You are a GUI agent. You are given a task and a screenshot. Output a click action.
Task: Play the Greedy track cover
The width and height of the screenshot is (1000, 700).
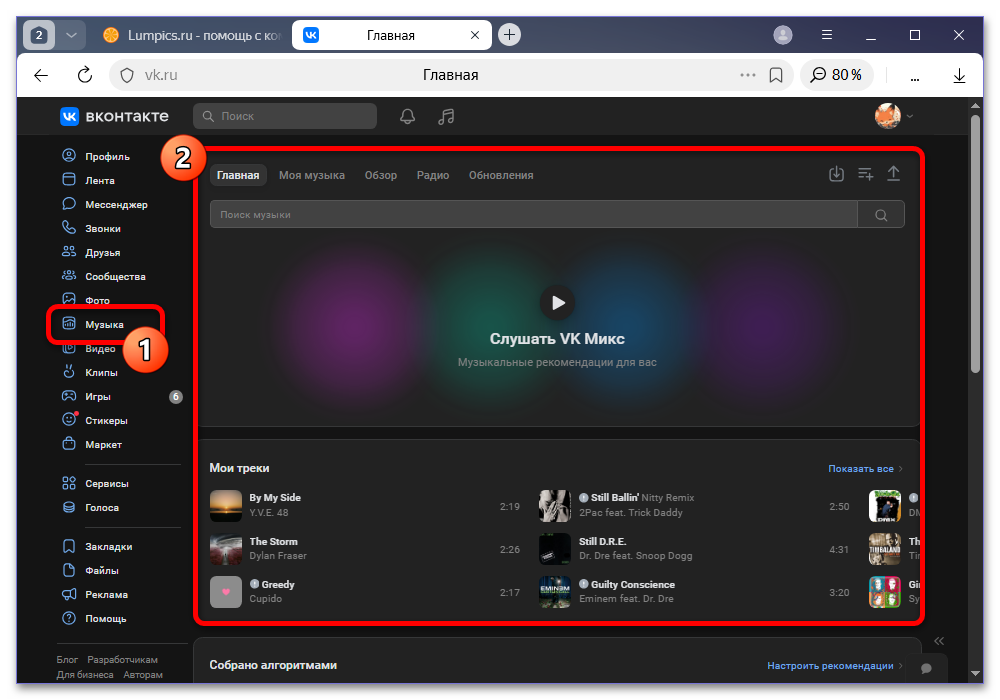[226, 592]
